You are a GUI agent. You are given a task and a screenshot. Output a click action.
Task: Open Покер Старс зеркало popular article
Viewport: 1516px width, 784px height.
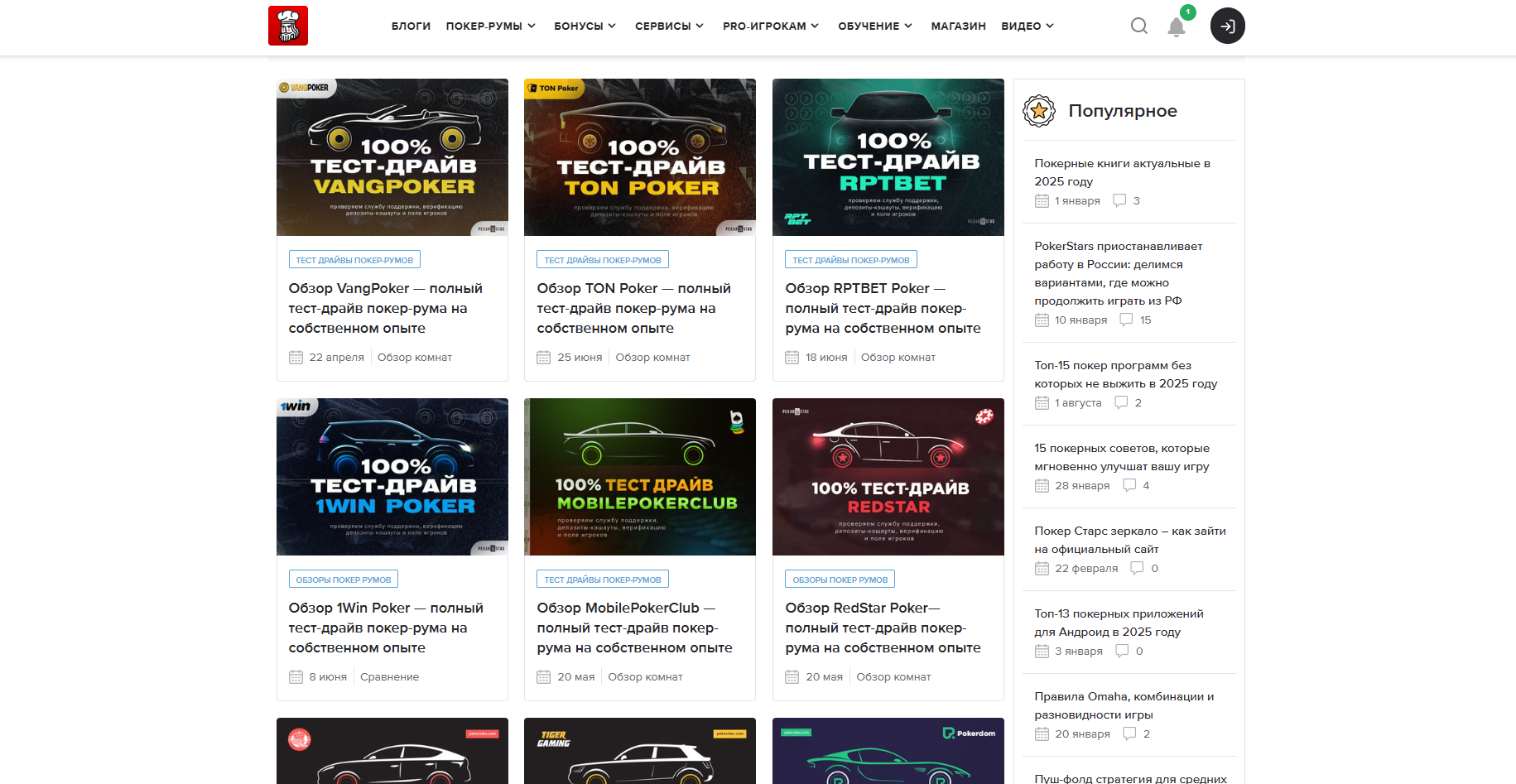click(x=1129, y=540)
